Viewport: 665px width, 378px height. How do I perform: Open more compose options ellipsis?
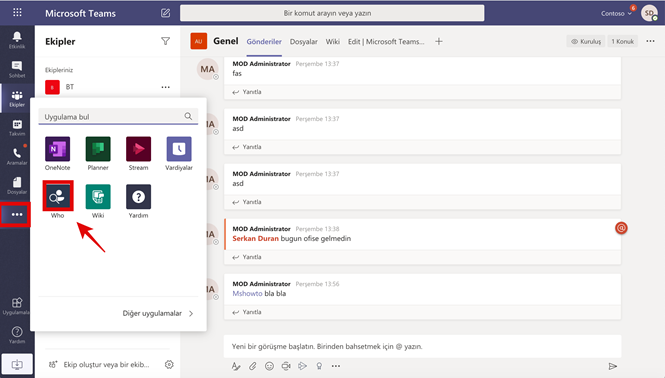[336, 366]
